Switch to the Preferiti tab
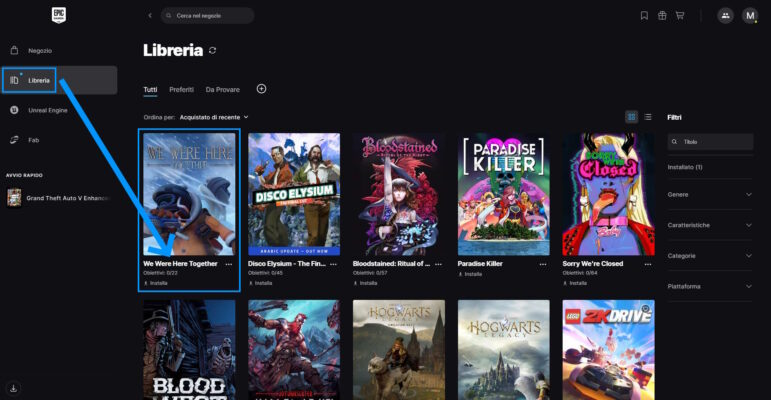 181,90
